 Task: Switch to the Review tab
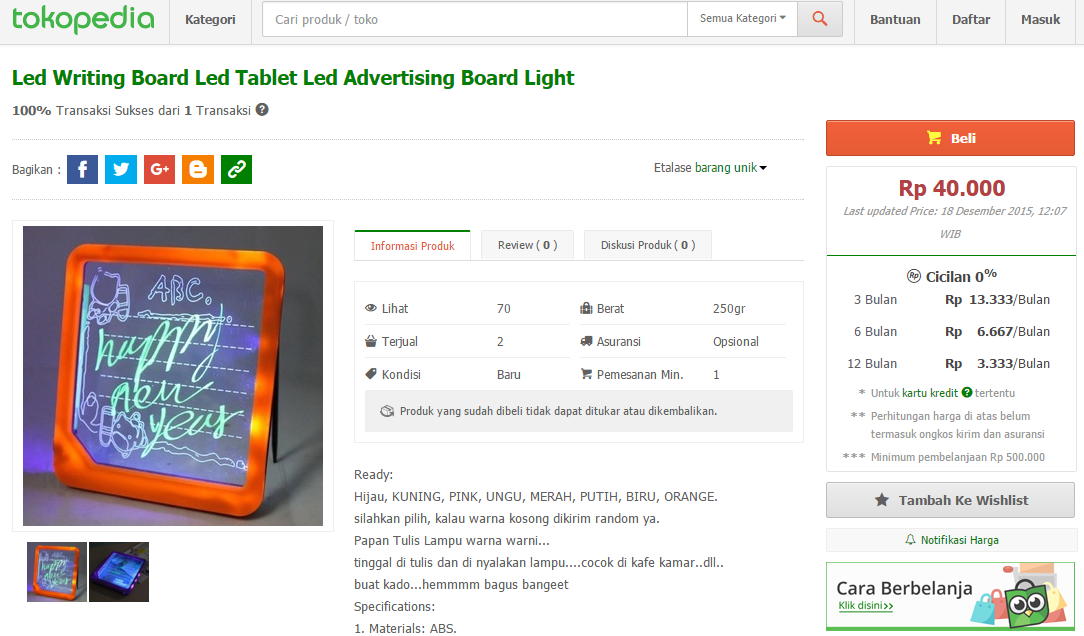coord(527,244)
